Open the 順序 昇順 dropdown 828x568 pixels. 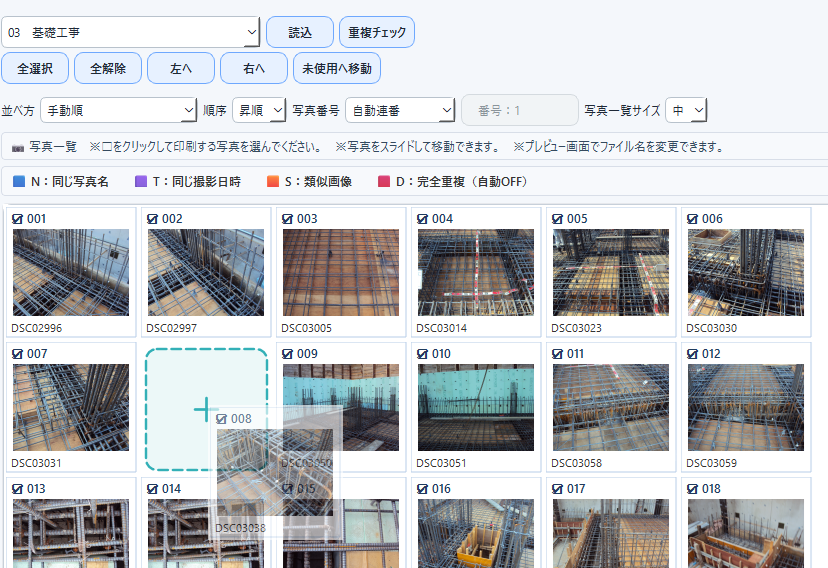coord(259,110)
